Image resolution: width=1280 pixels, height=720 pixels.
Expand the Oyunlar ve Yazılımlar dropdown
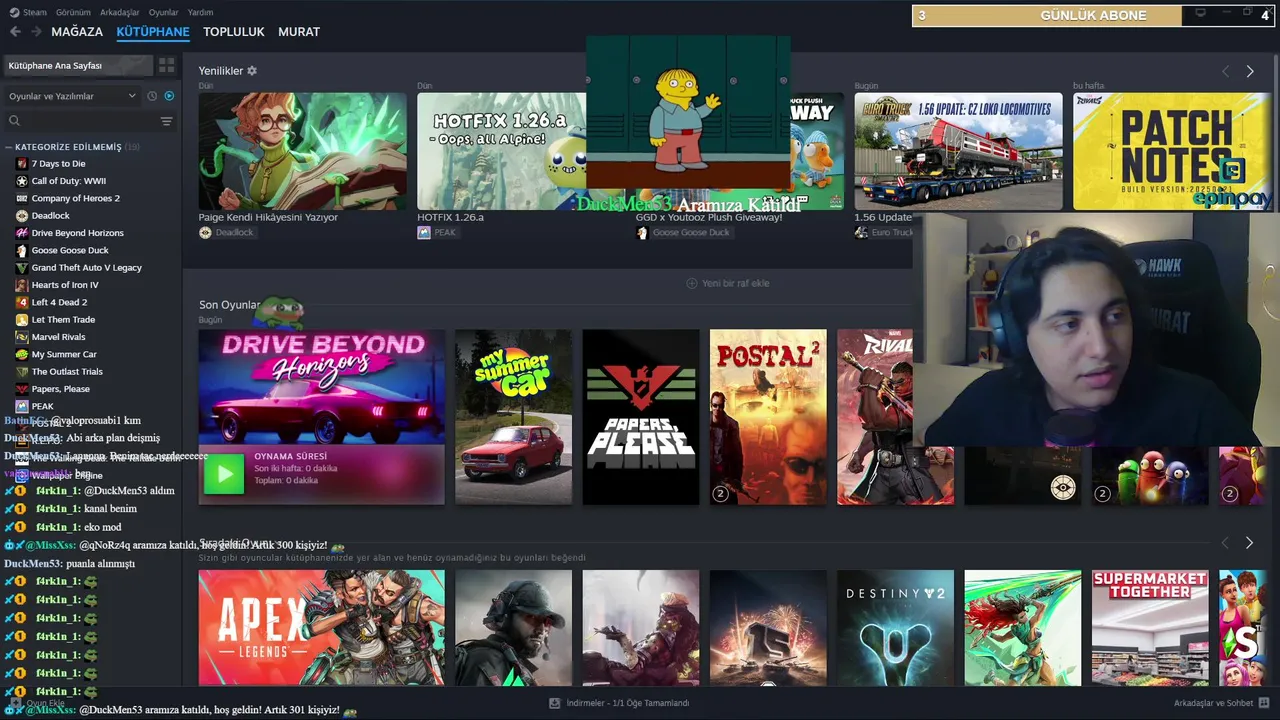tap(72, 96)
